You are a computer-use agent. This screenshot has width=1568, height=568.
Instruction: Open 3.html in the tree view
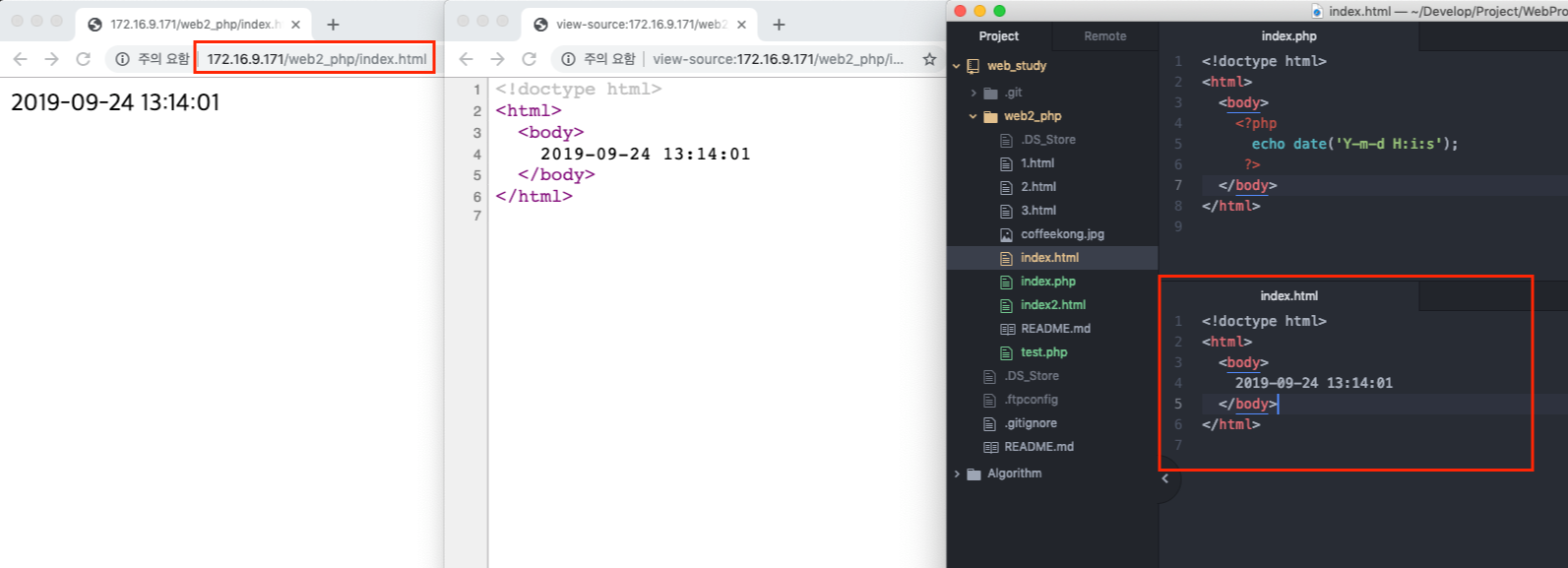1038,211
